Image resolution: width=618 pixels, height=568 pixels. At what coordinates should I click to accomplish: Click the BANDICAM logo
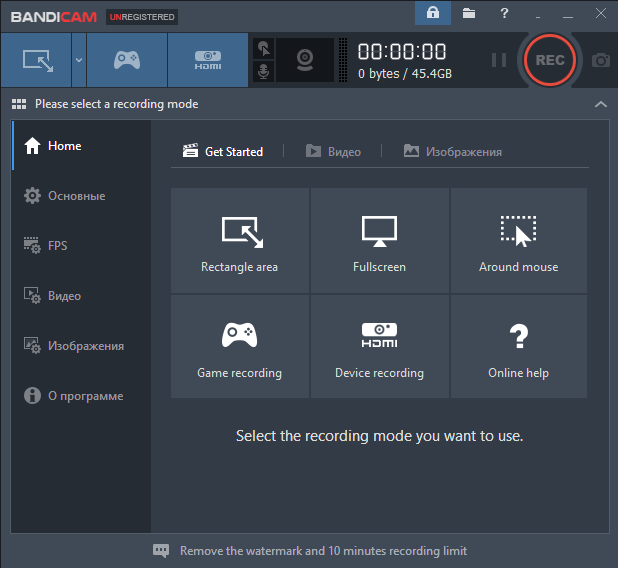[x=54, y=17]
